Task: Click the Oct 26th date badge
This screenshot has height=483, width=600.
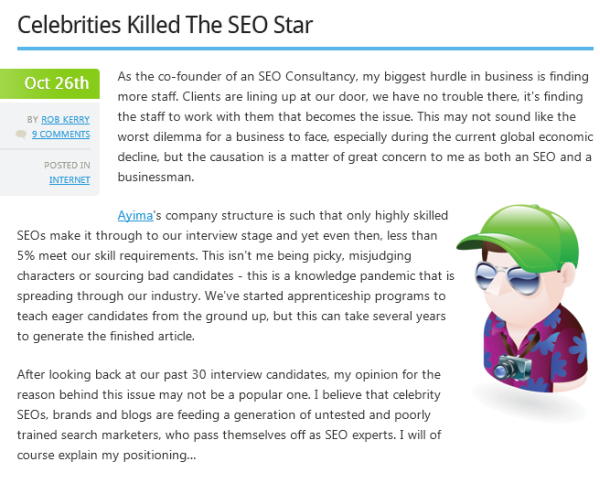Action: pyautogui.click(x=50, y=83)
